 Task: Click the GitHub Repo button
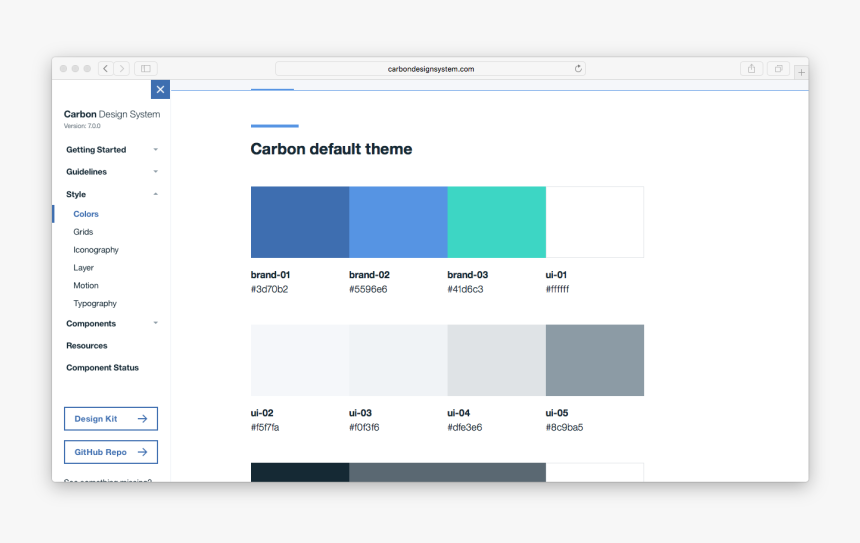click(x=111, y=452)
